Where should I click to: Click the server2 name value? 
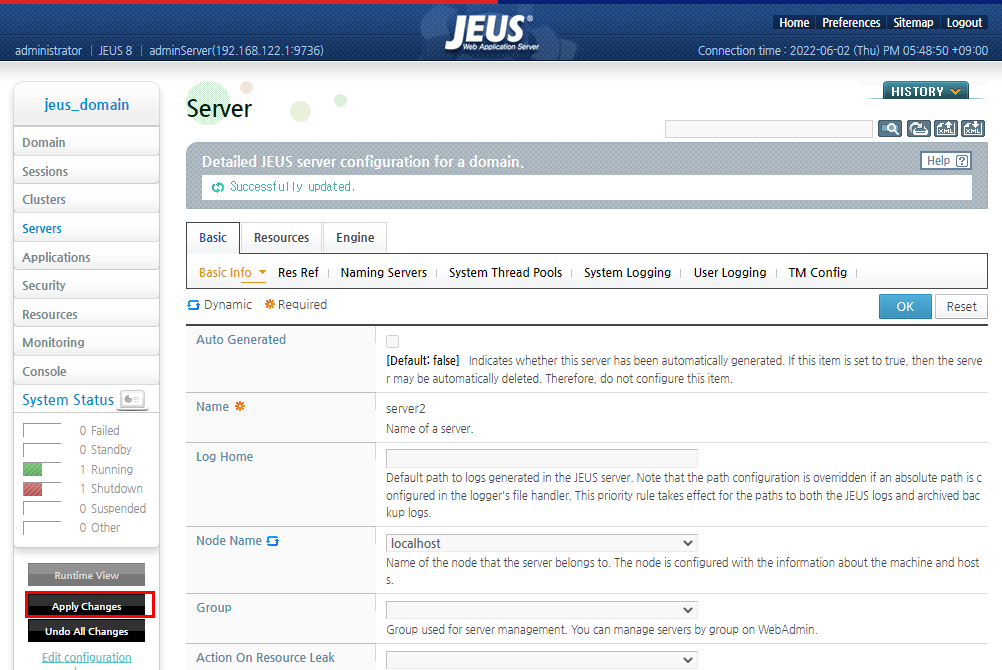tap(406, 409)
